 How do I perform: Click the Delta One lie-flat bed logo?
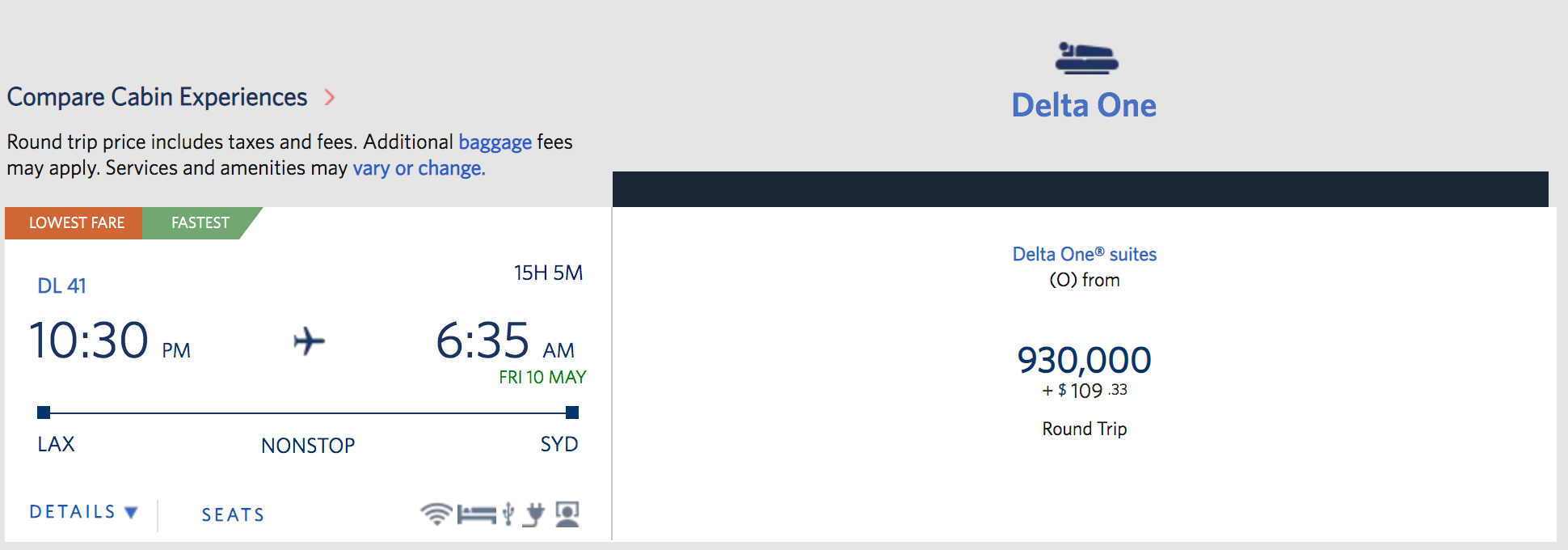click(1086, 58)
